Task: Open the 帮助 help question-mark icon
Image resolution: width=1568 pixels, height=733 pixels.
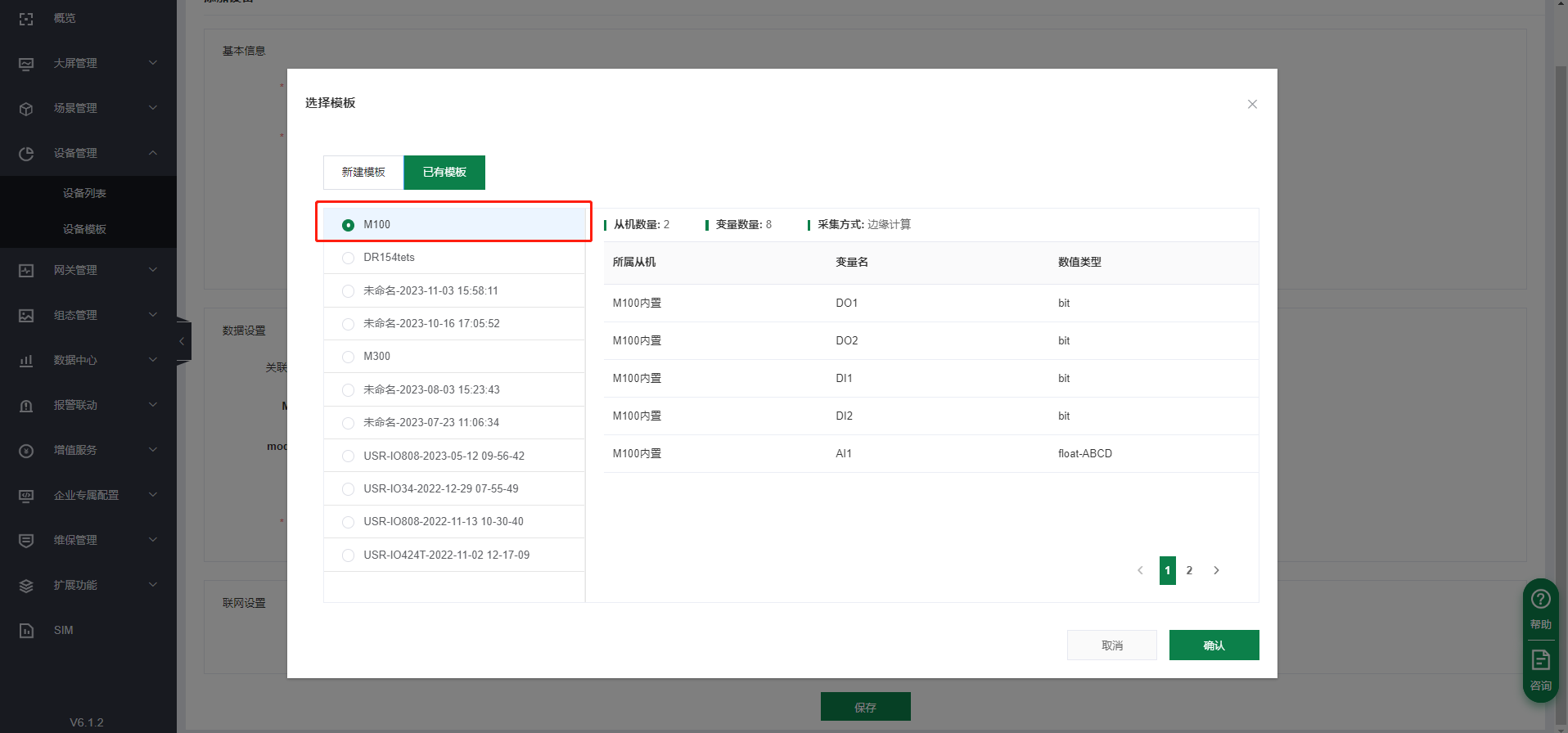Action: pyautogui.click(x=1540, y=600)
